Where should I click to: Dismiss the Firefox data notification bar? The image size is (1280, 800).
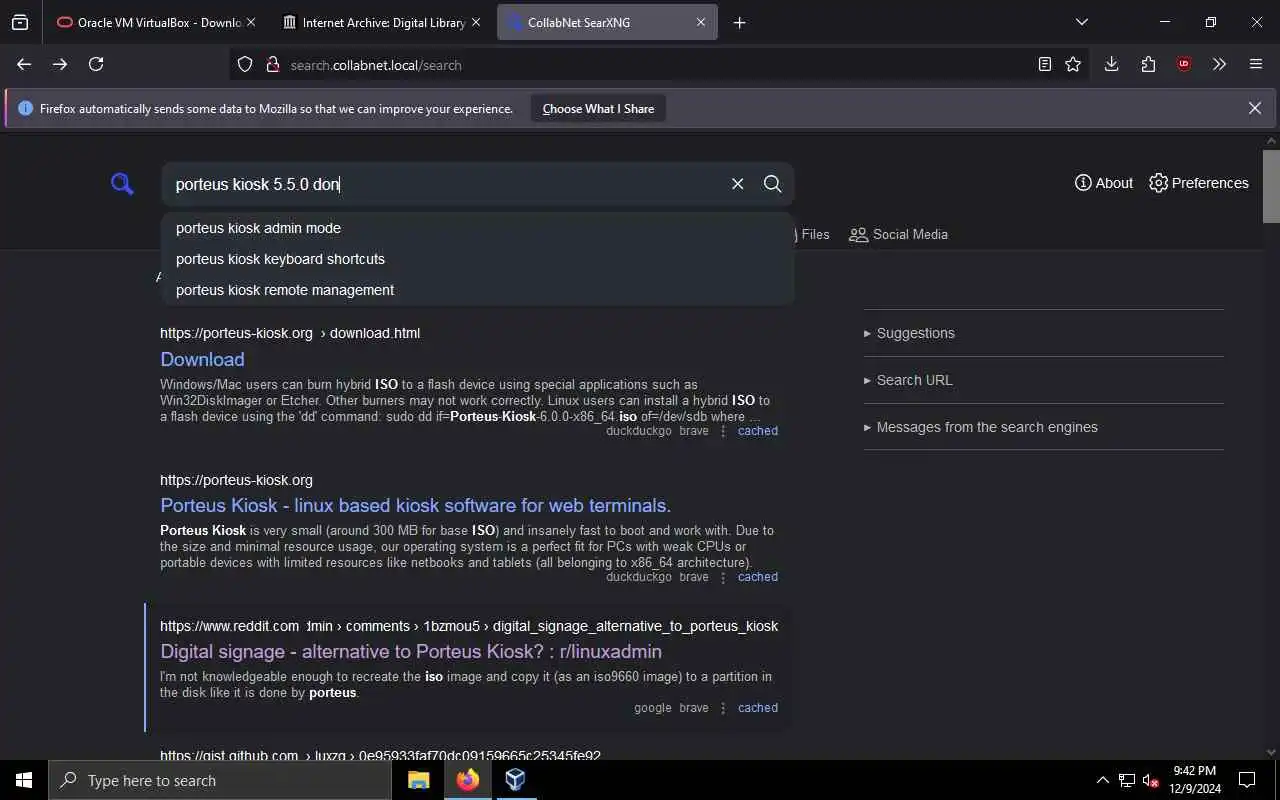point(1255,108)
